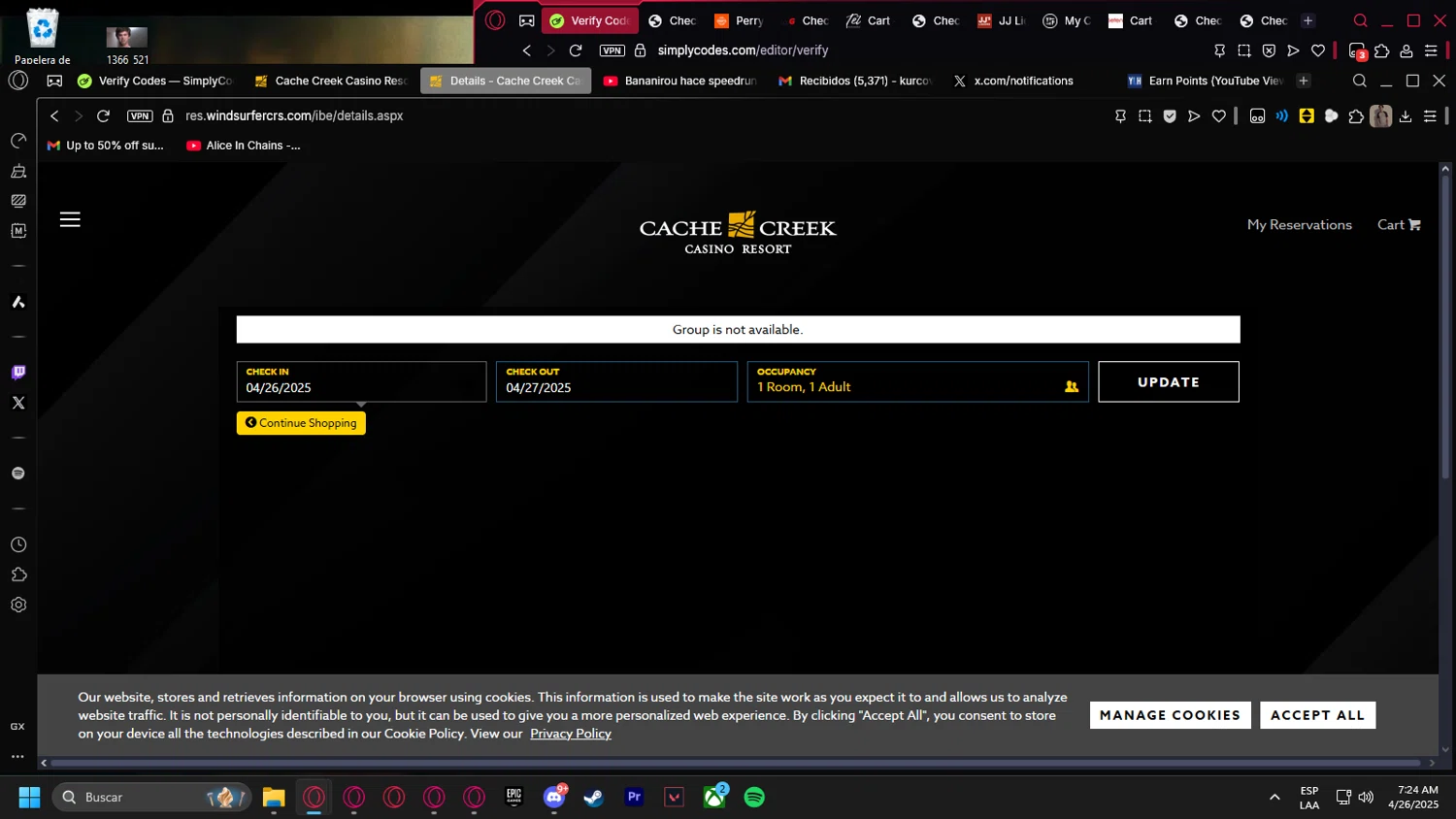The width and height of the screenshot is (1456, 819).
Task: Open the Privacy Policy link
Action: [571, 734]
